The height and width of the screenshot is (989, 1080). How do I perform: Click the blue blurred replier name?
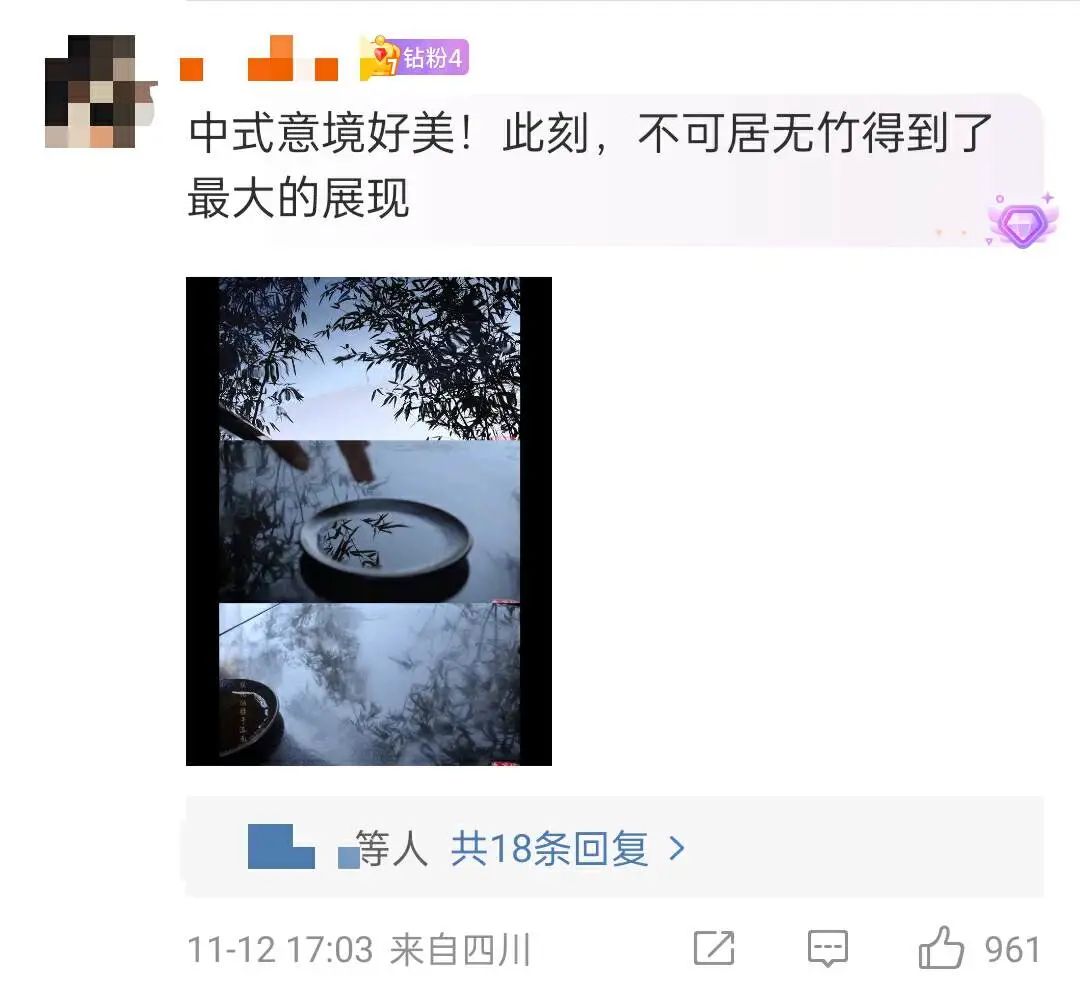coord(303,846)
